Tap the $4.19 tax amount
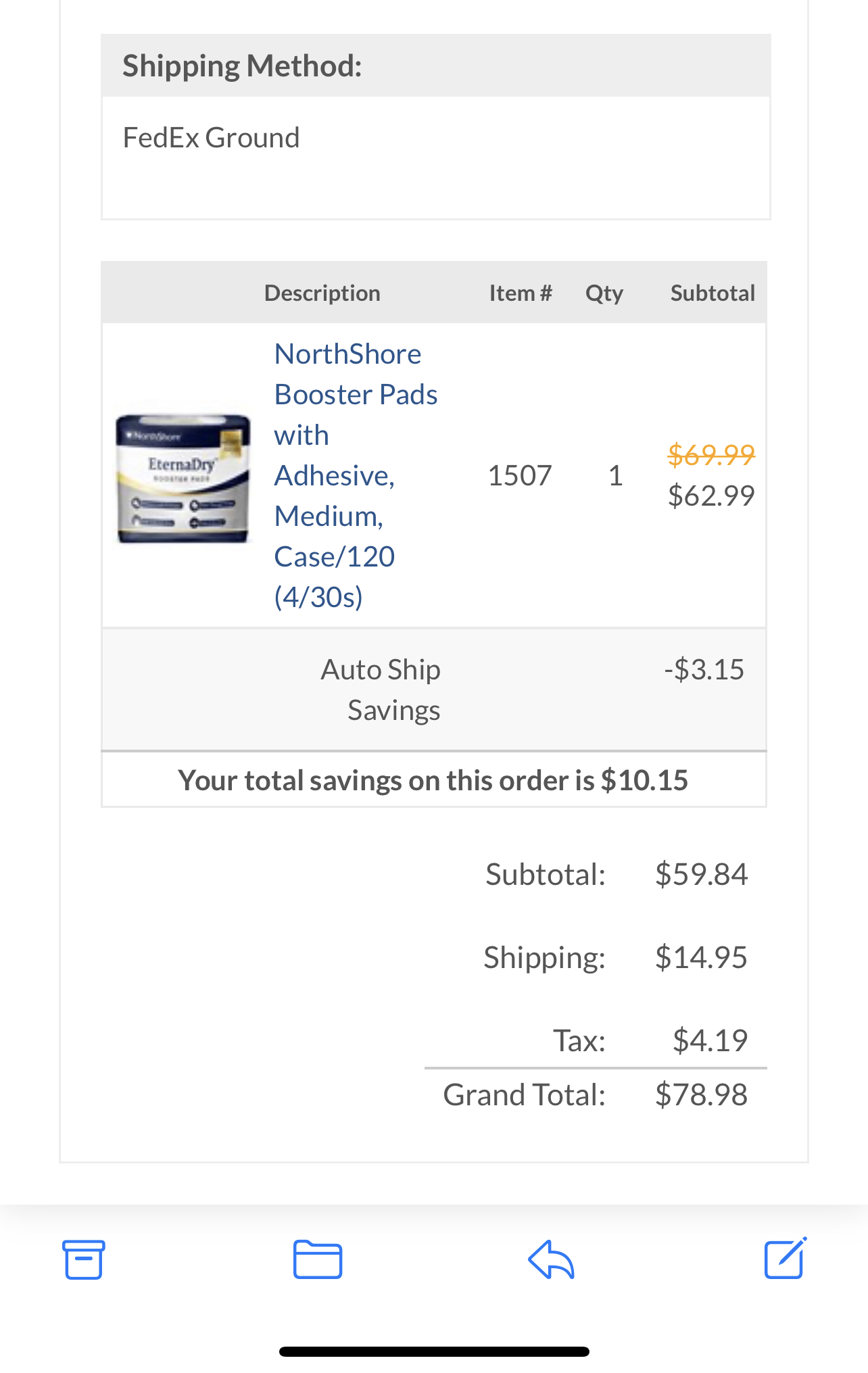The height and width of the screenshot is (1373, 868). tap(710, 1040)
